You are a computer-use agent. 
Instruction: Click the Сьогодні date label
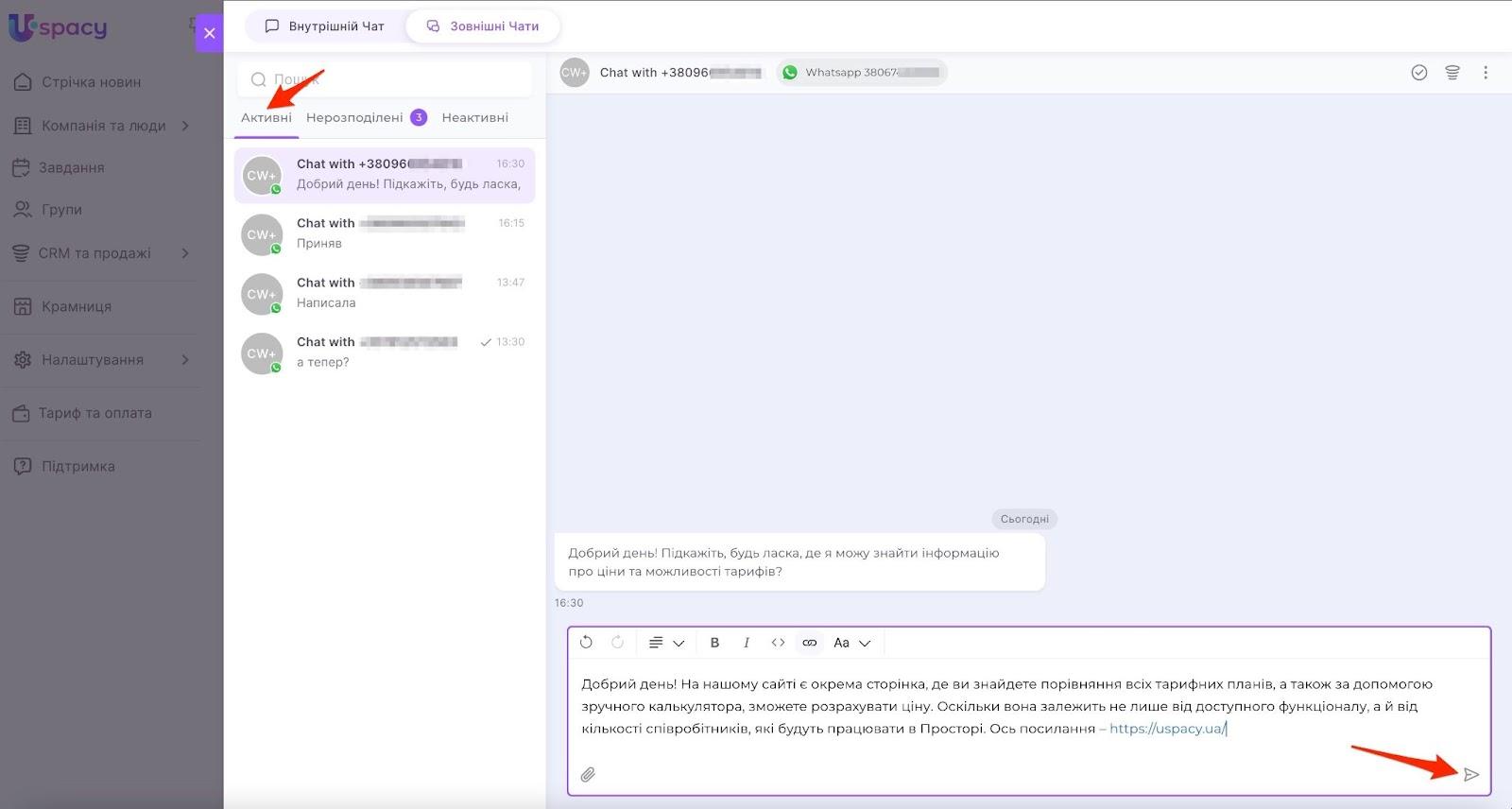pyautogui.click(x=1024, y=519)
